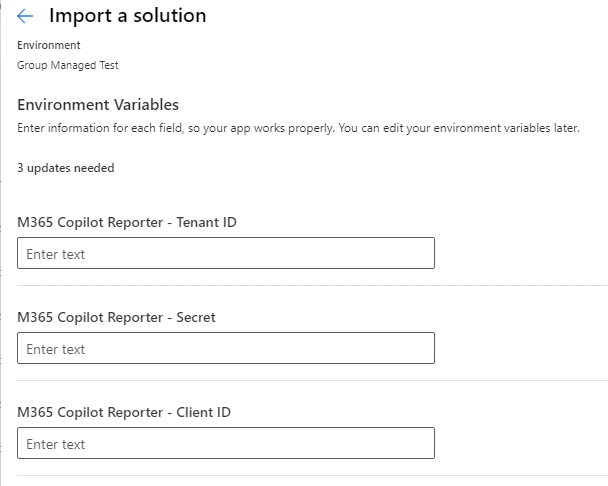Select the "Environment Variables" heading
The width and height of the screenshot is (608, 486).
[x=98, y=105]
